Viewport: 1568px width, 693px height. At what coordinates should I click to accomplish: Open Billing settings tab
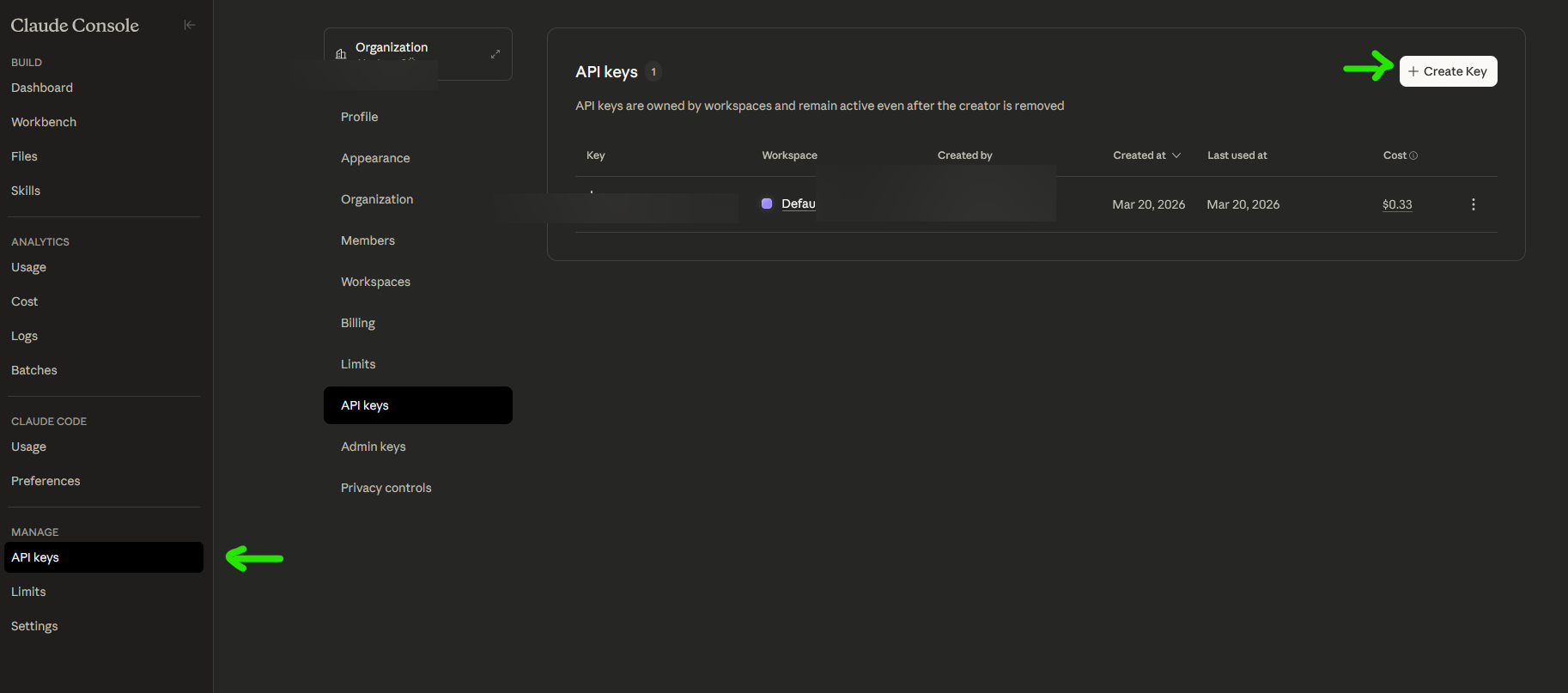(358, 323)
